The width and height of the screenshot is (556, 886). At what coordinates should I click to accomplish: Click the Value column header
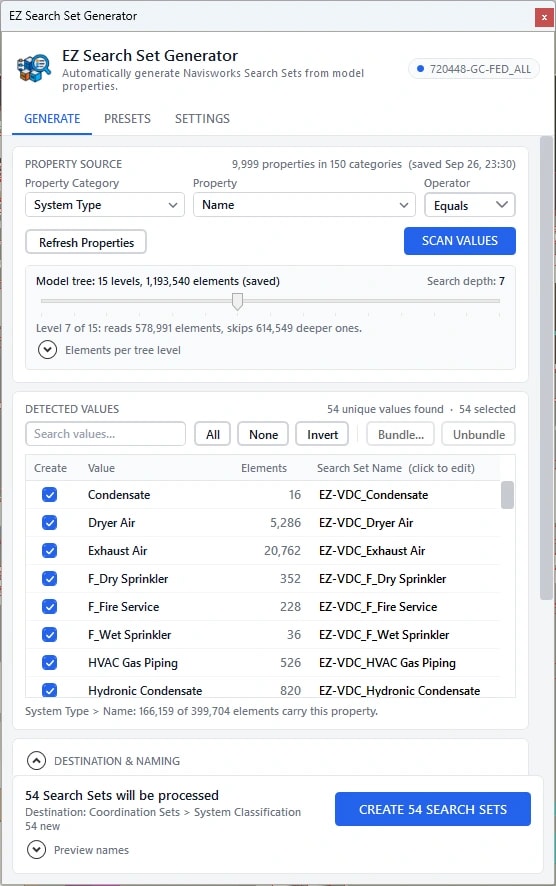(101, 468)
